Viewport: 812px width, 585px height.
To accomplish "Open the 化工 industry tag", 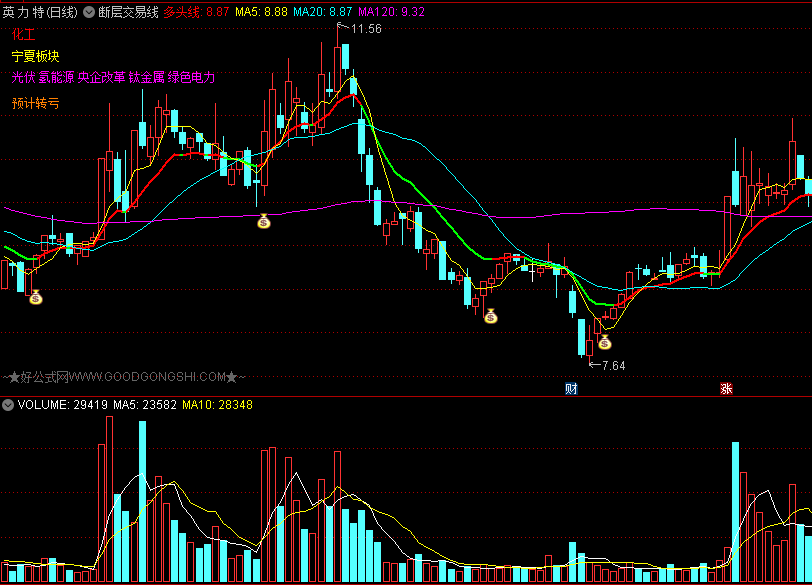I will (x=23, y=35).
